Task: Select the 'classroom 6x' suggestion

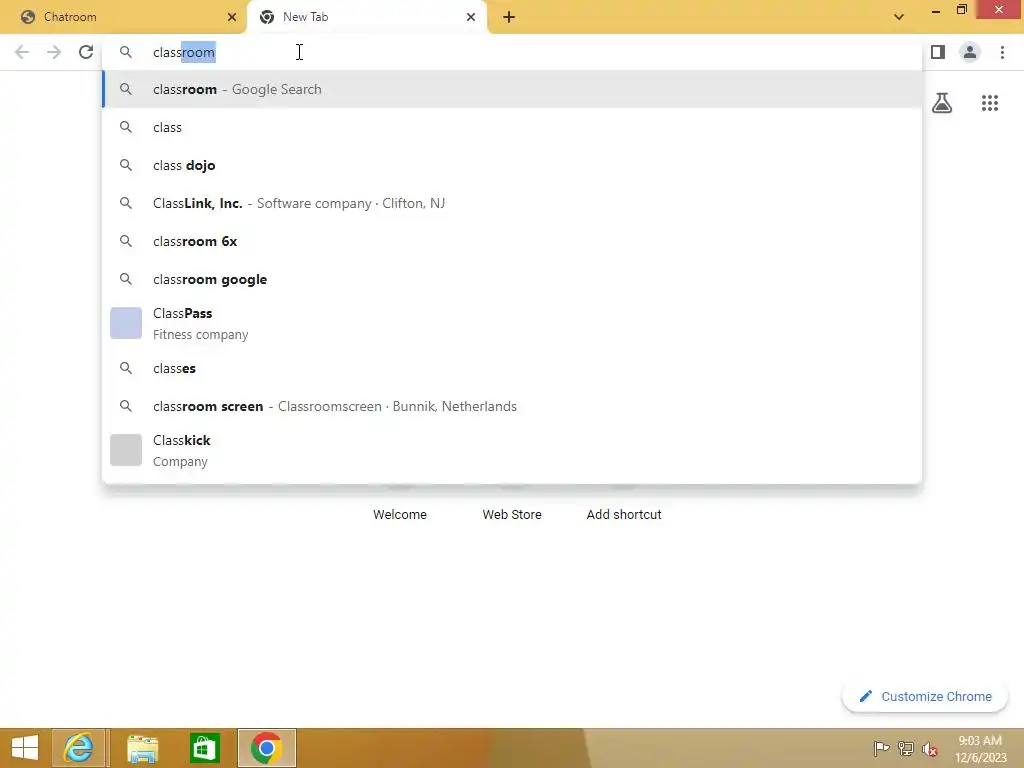Action: 512,241
